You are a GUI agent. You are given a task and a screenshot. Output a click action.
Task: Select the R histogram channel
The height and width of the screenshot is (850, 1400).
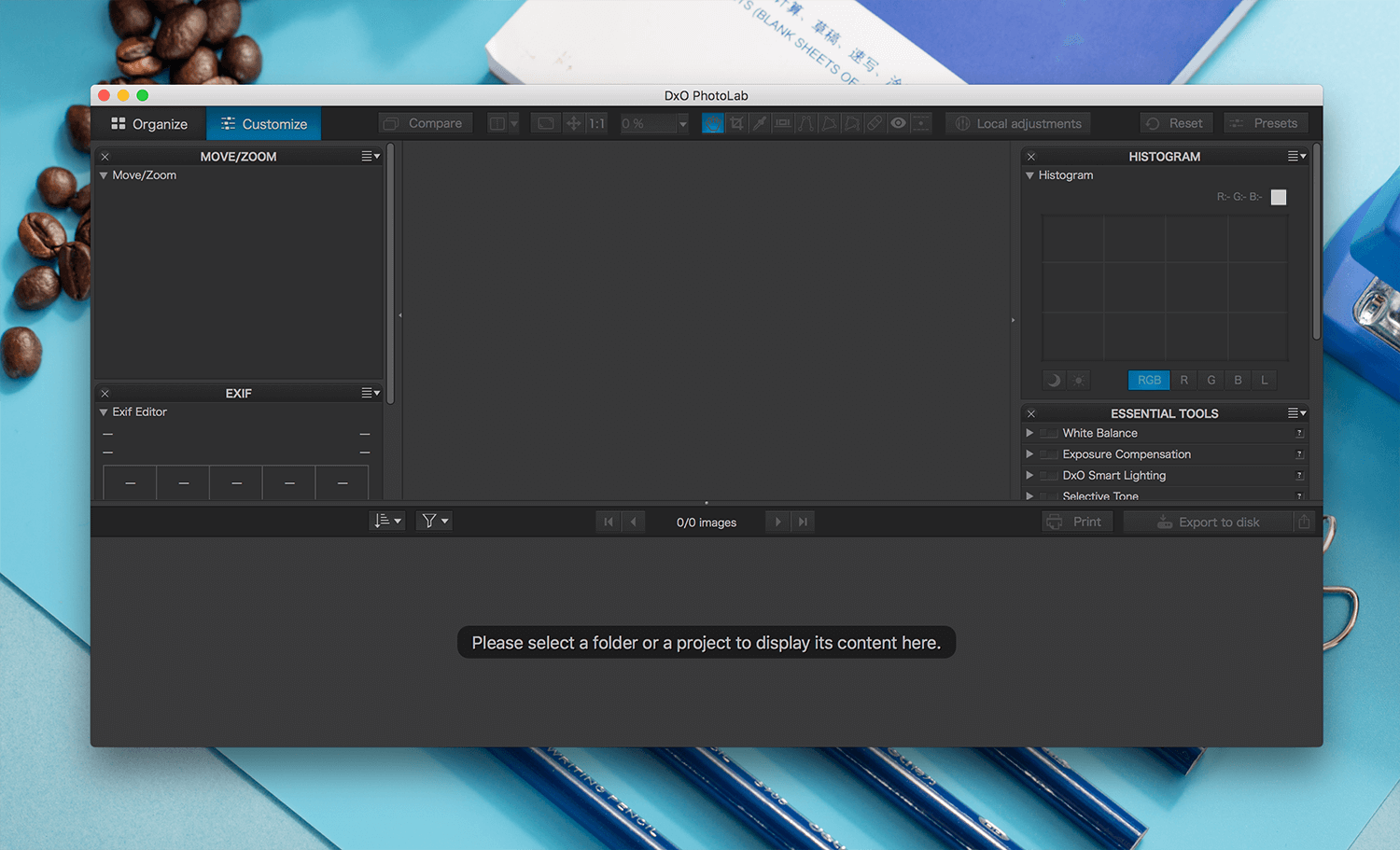[1183, 380]
